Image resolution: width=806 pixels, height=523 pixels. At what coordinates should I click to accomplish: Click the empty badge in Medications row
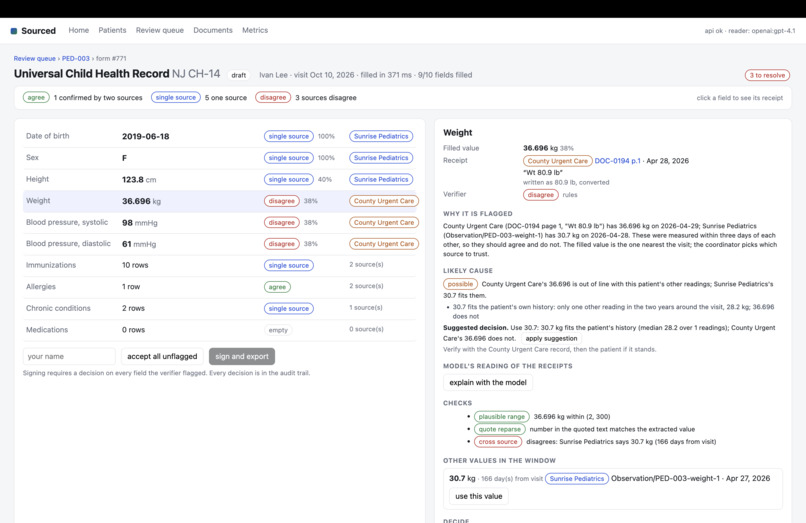click(x=278, y=330)
